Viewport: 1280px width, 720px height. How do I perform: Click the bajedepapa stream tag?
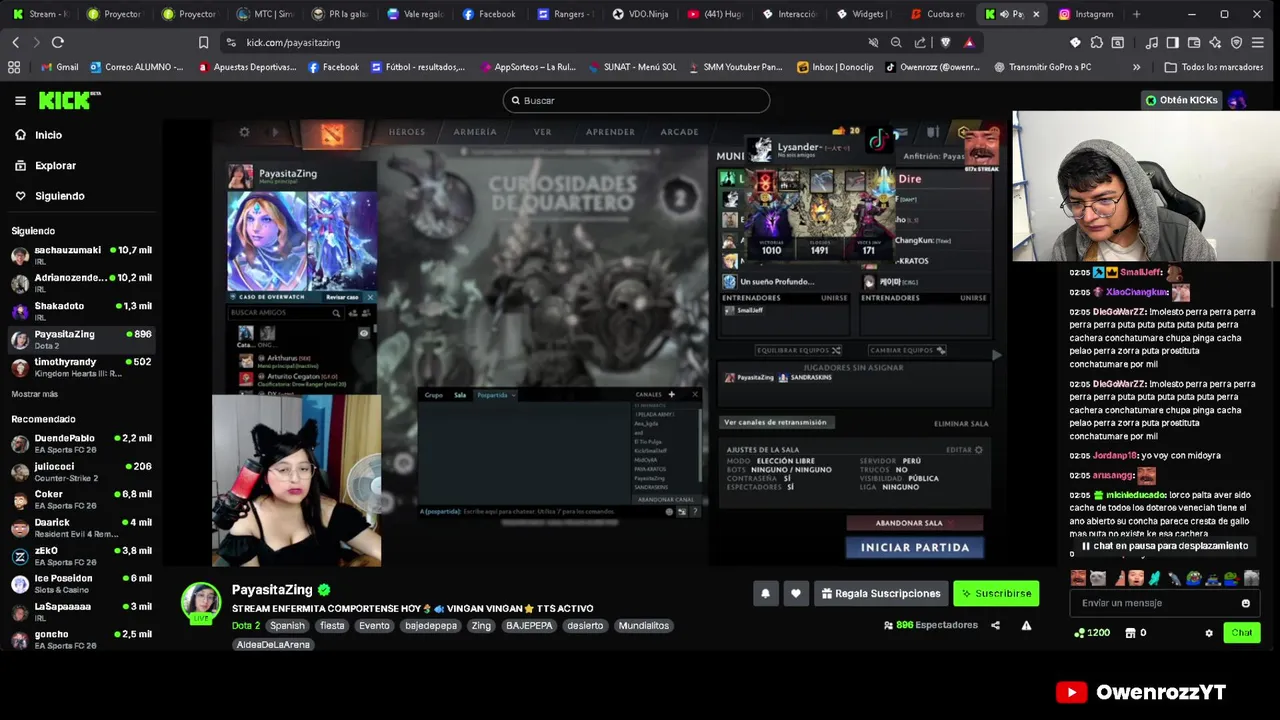pos(431,625)
